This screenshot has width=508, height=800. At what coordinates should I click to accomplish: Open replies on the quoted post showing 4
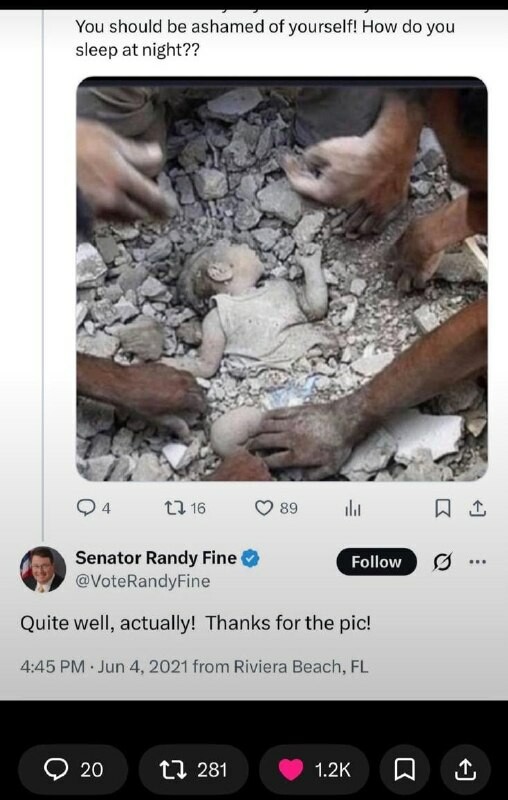click(x=93, y=508)
